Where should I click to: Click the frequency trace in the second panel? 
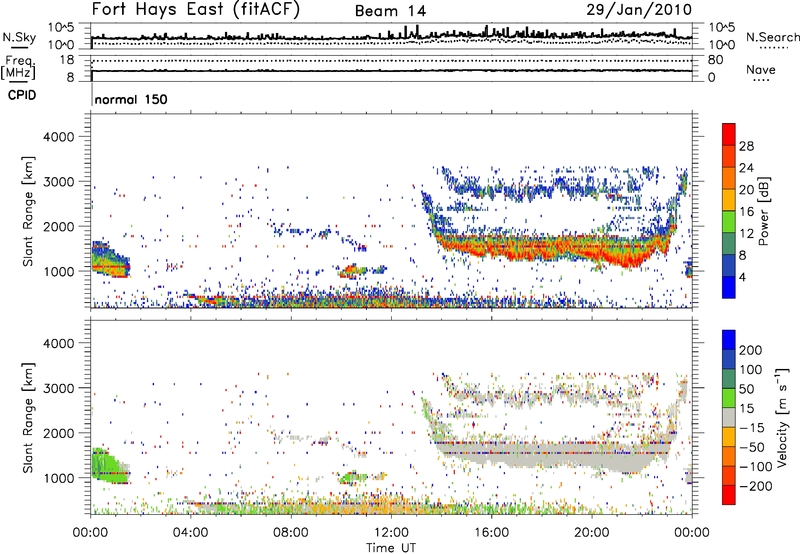pyautogui.click(x=391, y=70)
